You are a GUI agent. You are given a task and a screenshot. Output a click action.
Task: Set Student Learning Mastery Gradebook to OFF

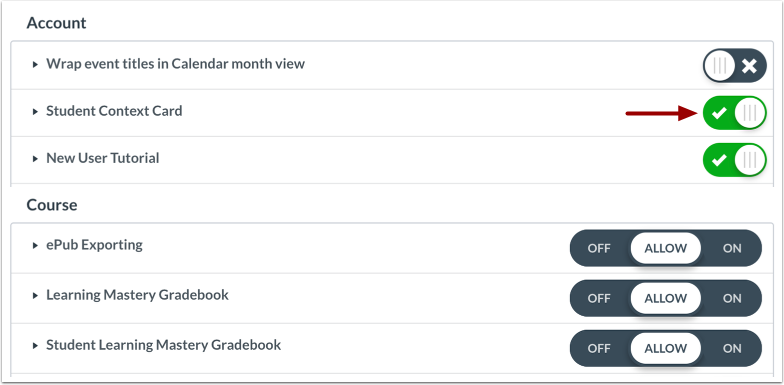click(x=599, y=348)
